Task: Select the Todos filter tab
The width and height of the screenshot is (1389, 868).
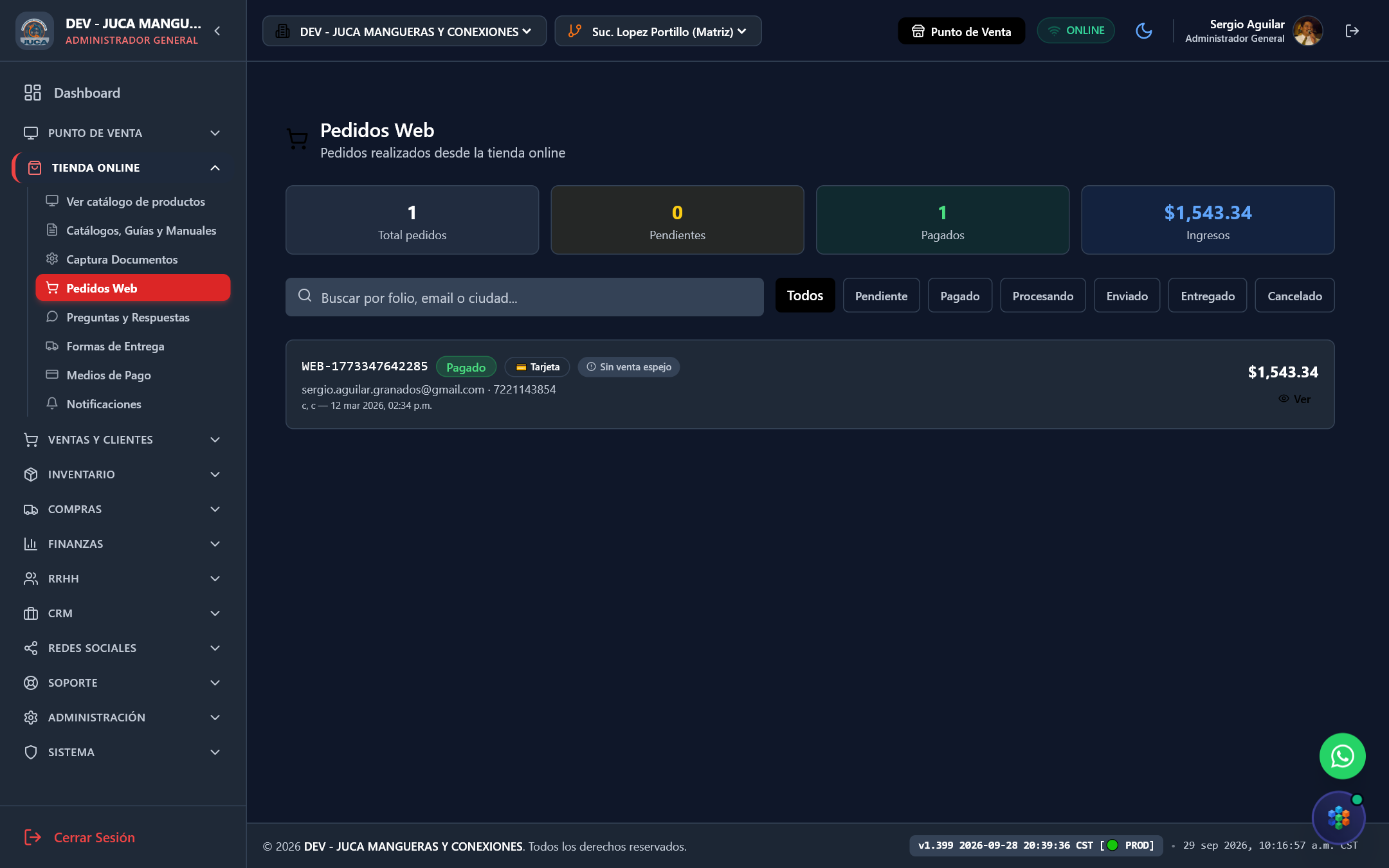Action: [805, 295]
